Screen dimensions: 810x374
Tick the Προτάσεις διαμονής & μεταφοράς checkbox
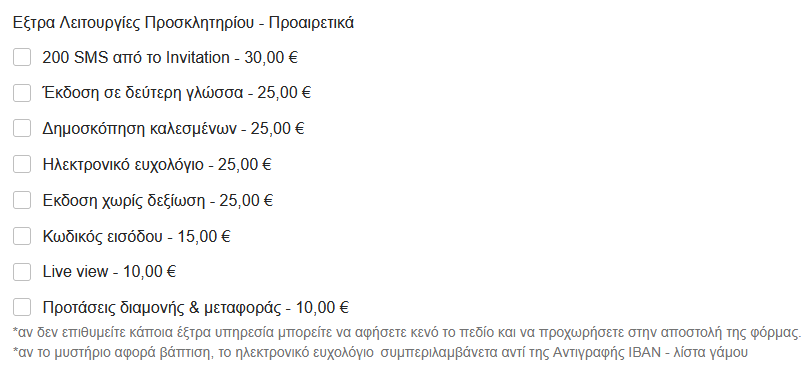22,307
